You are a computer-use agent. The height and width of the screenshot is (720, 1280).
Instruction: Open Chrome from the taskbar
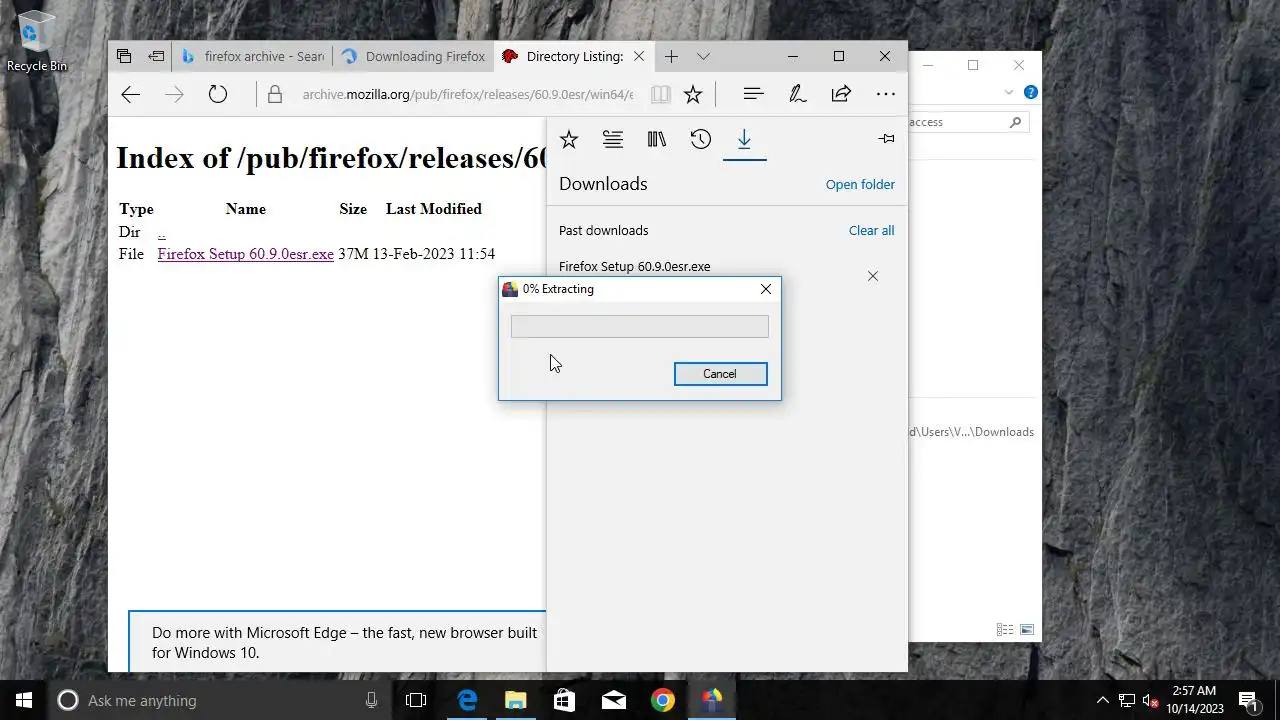click(x=662, y=700)
